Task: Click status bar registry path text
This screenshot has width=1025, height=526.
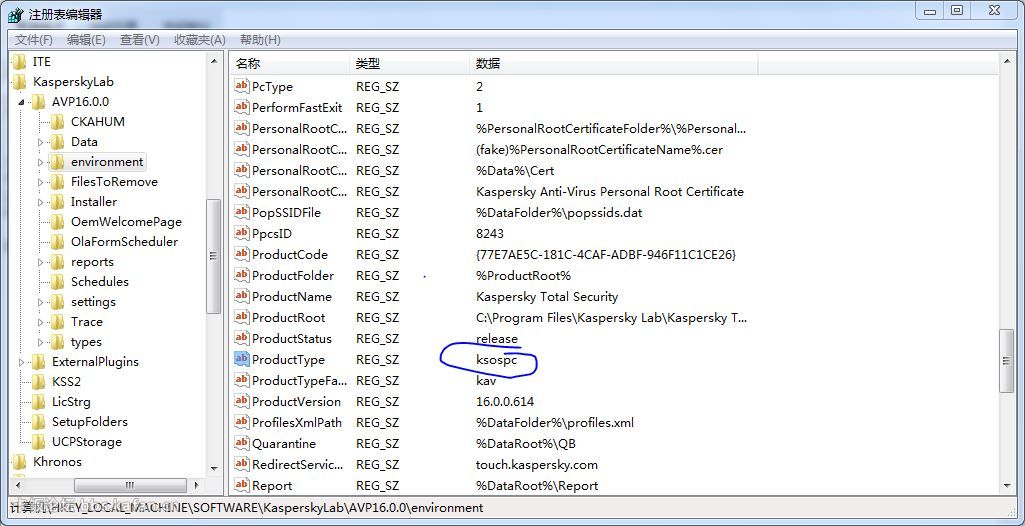Action: 248,507
